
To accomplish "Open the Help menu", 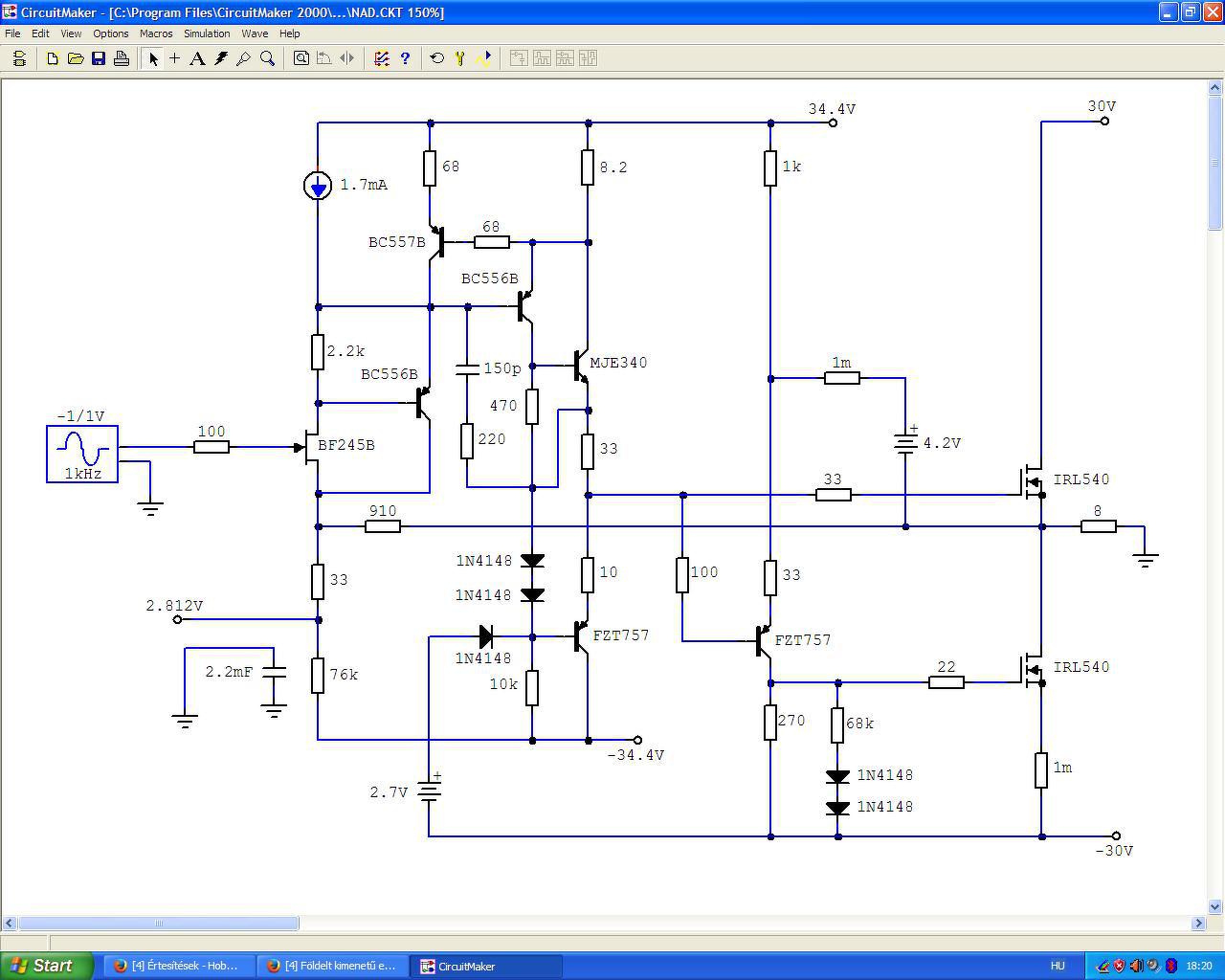I will point(290,33).
